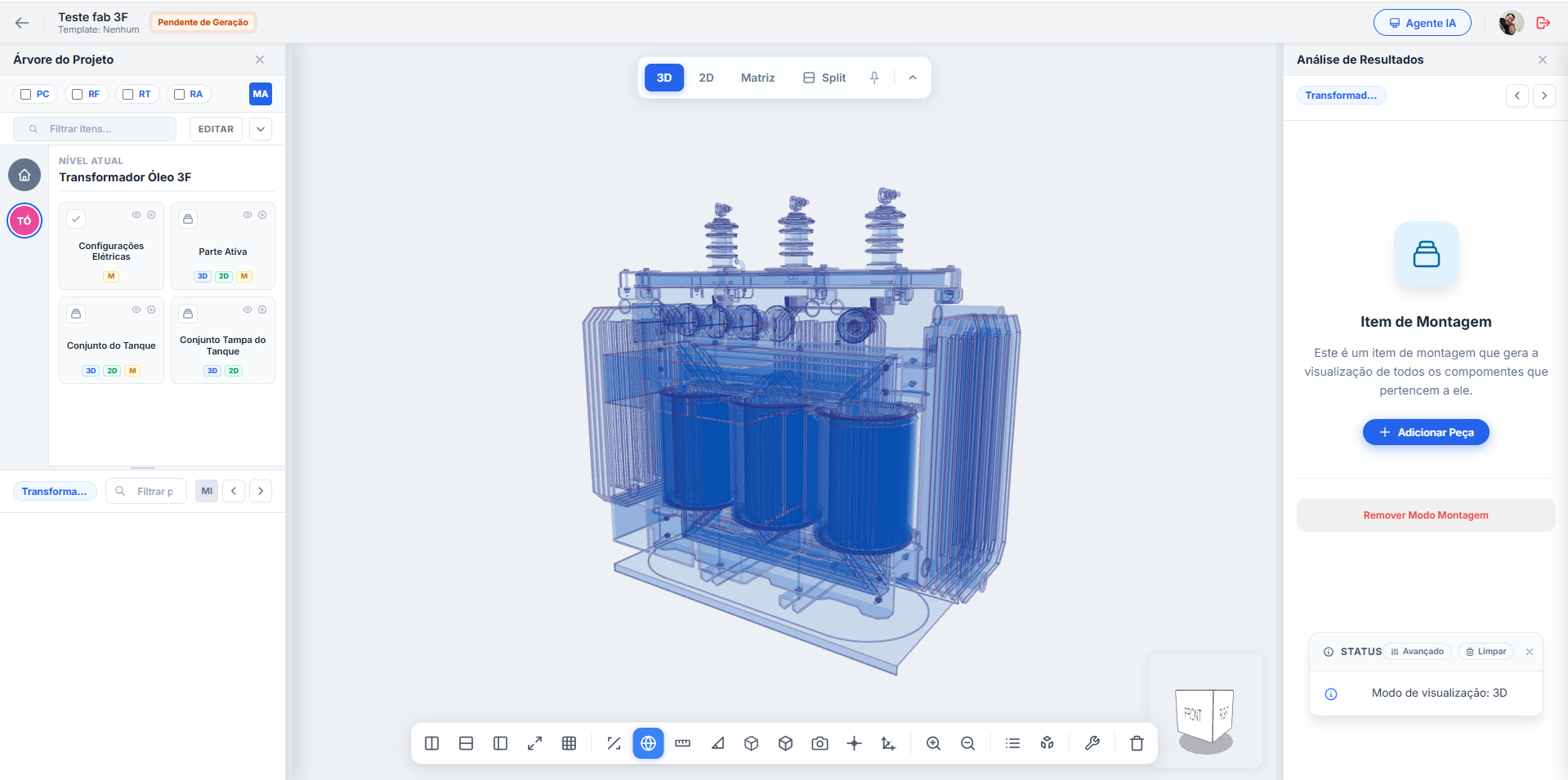Click the isolate icon on Parte Ativa card

pyautogui.click(x=262, y=215)
